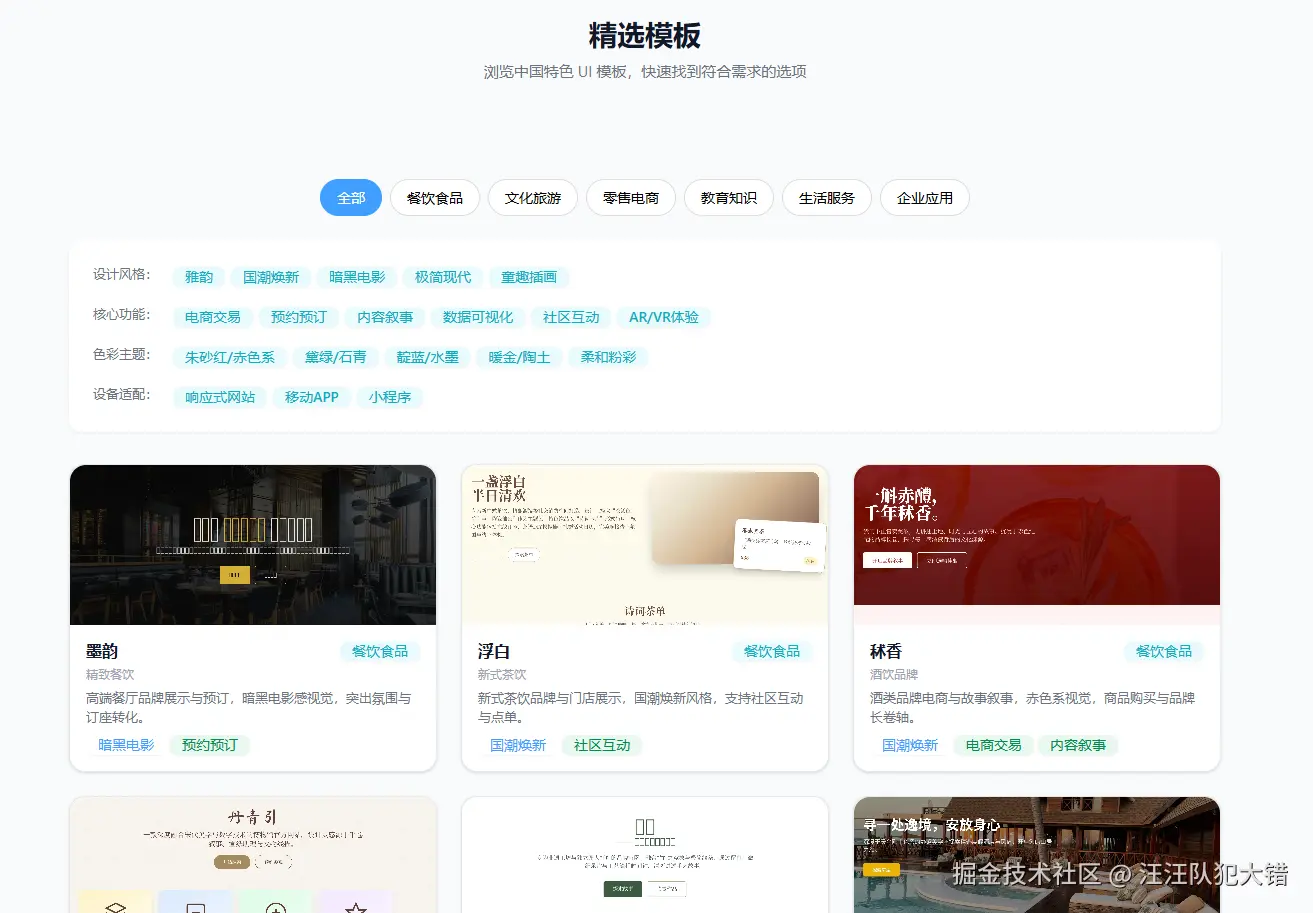Enable the 暗黑电影 style filter
This screenshot has width=1313, height=913.
click(x=356, y=277)
